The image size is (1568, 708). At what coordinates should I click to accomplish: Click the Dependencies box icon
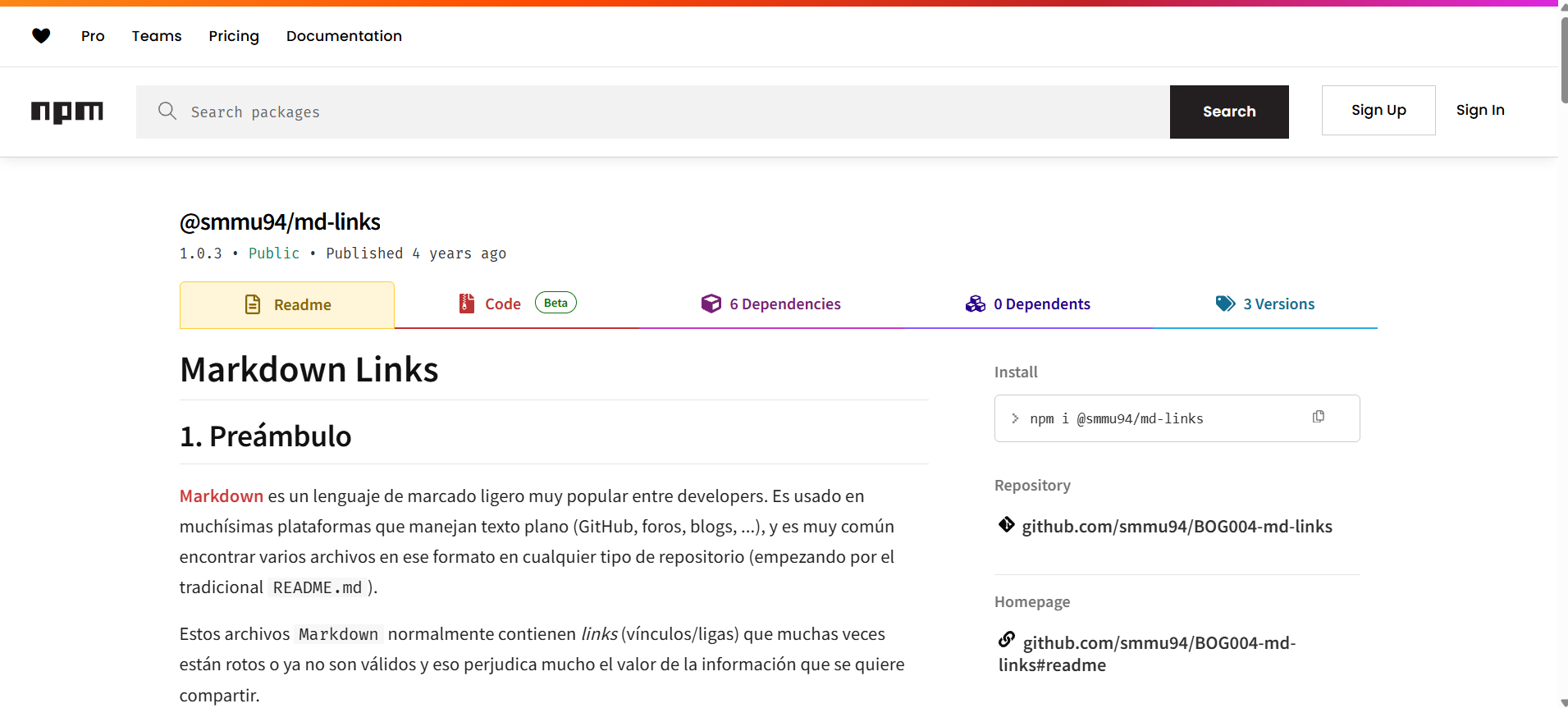point(711,304)
